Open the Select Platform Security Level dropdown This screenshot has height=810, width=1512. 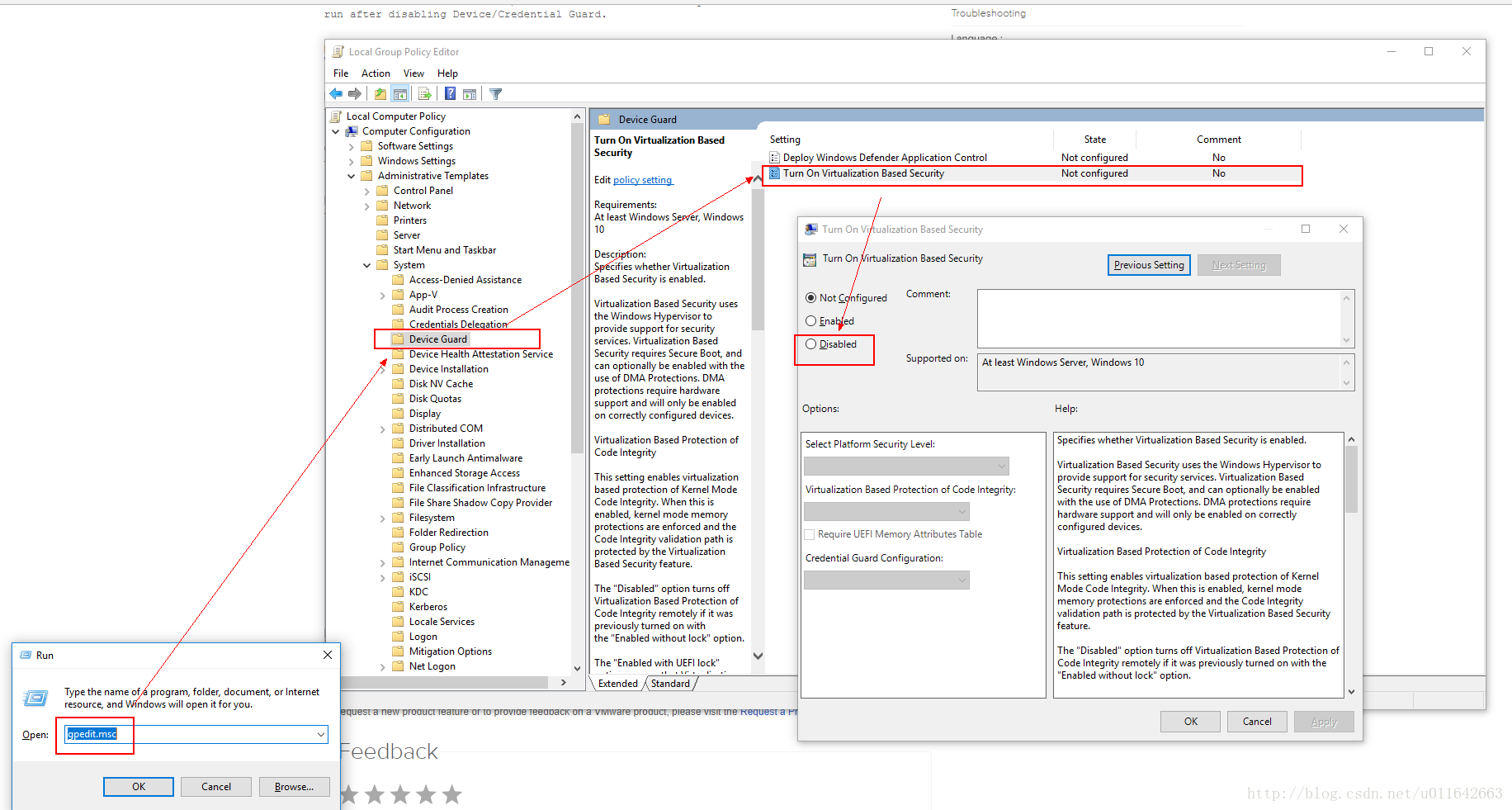point(906,467)
